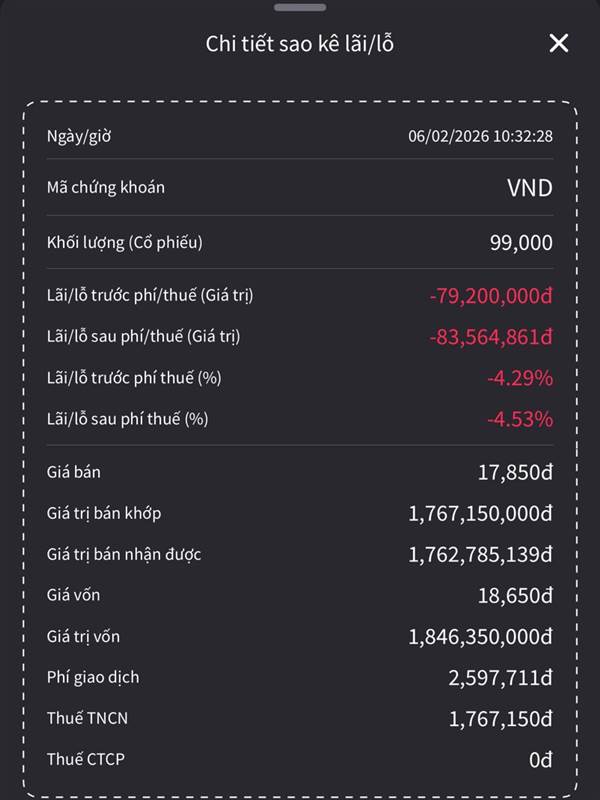This screenshot has height=800, width=600.
Task: Click the 1,846,350,000đ cost value amount
Action: coord(480,637)
